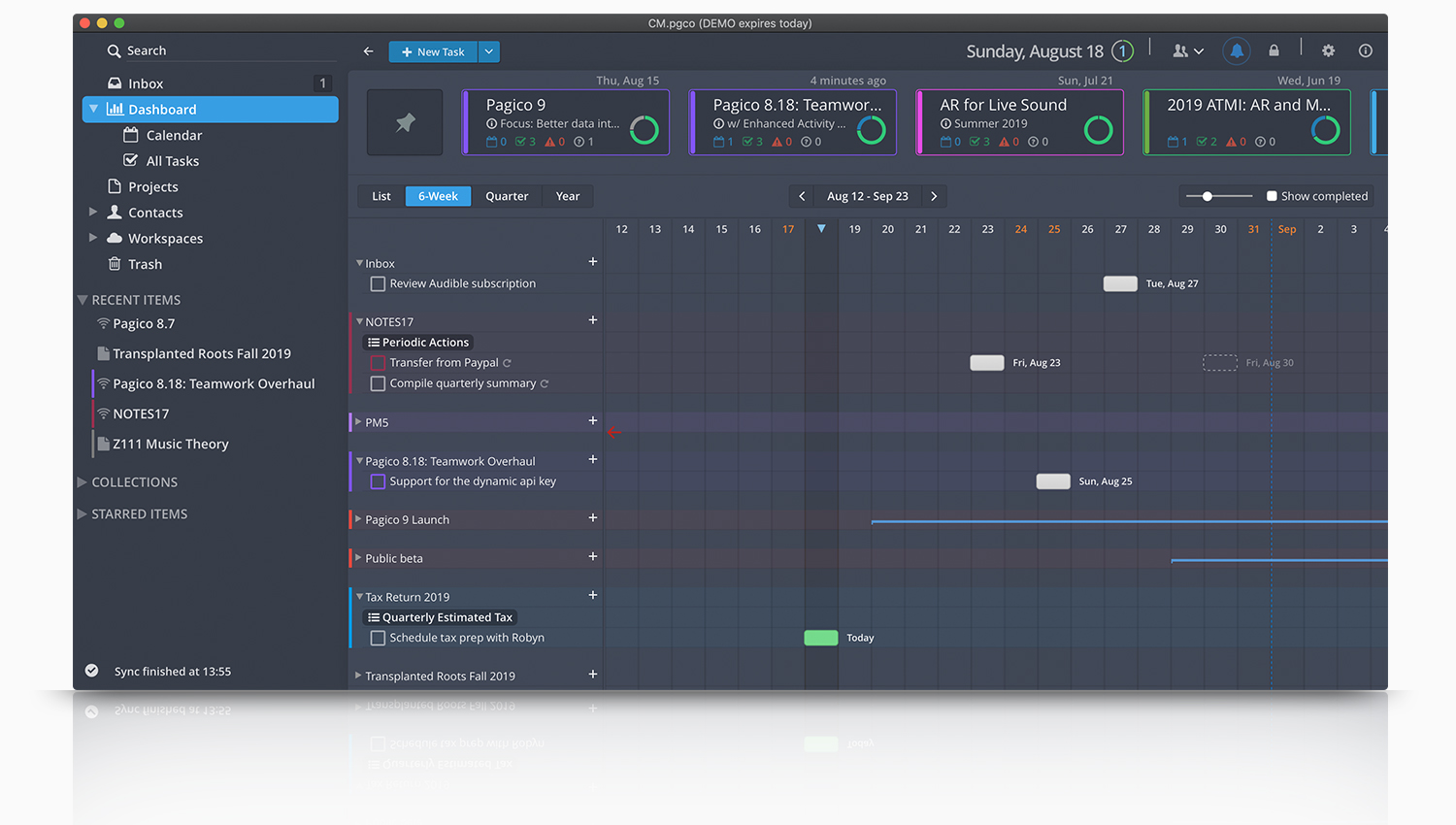
Task: Expand the Contacts sidebar item
Action: (93, 212)
